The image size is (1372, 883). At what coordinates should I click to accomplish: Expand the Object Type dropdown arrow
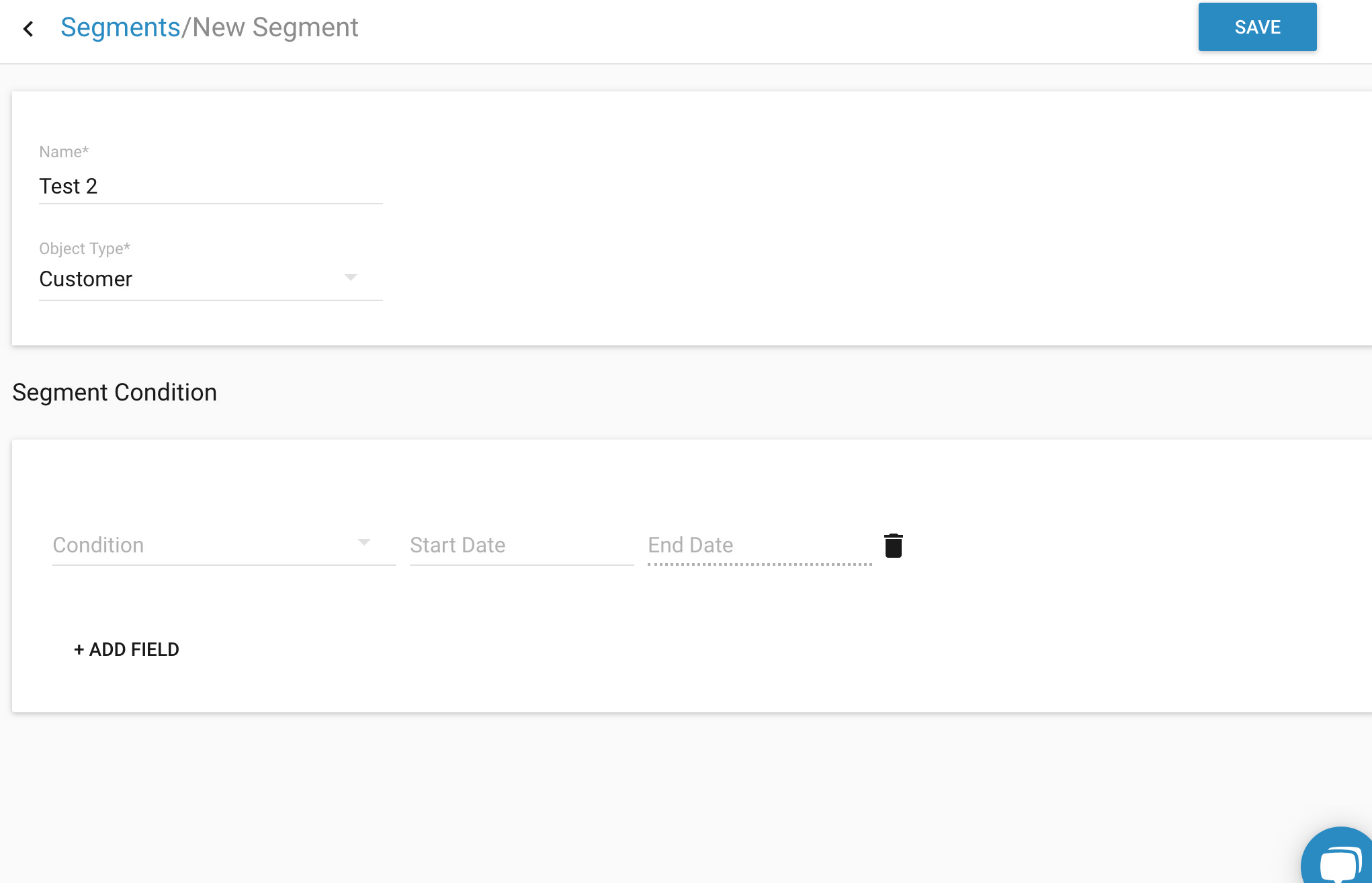click(x=350, y=278)
